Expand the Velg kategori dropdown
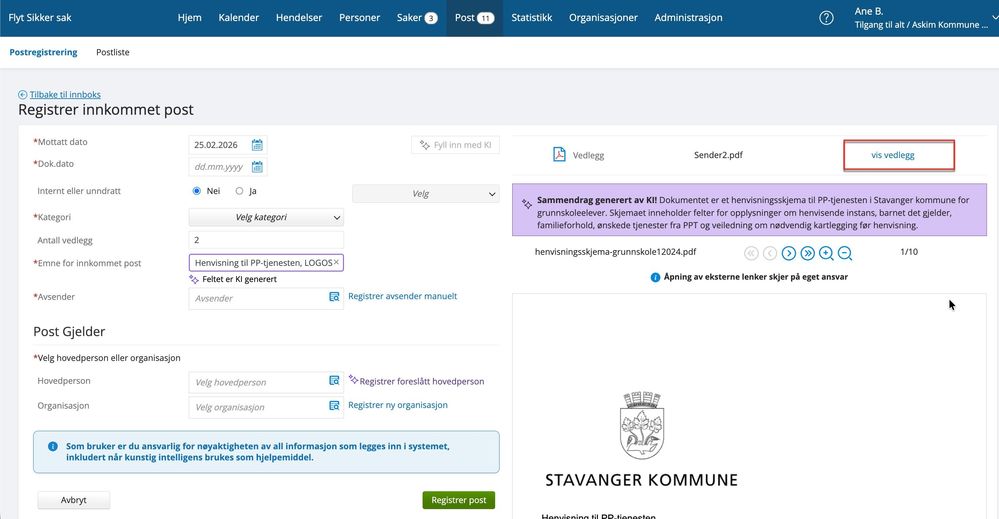 click(266, 218)
